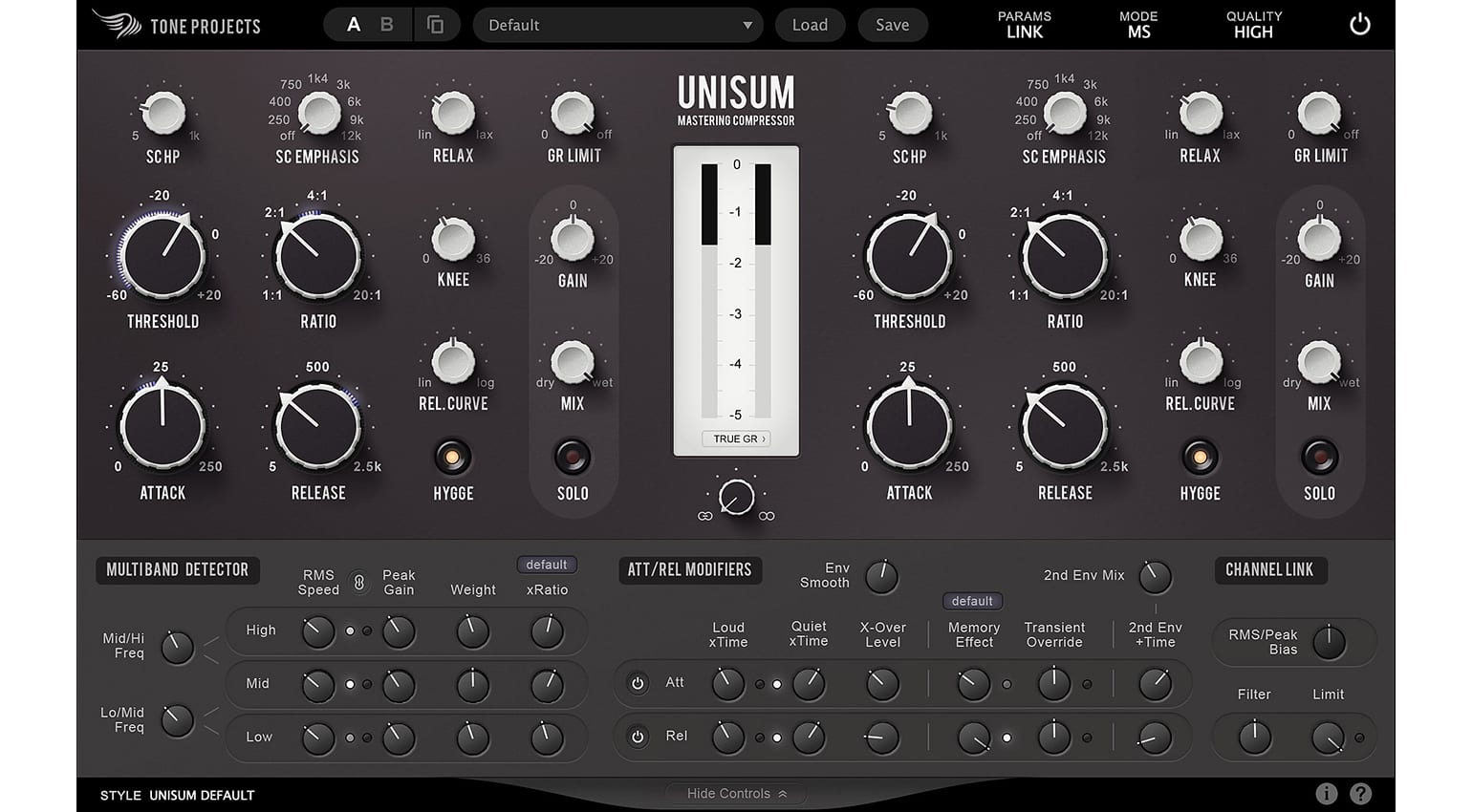This screenshot has width=1472, height=812.
Task: Adjust the left channel Threshold knob
Action: pos(163,255)
